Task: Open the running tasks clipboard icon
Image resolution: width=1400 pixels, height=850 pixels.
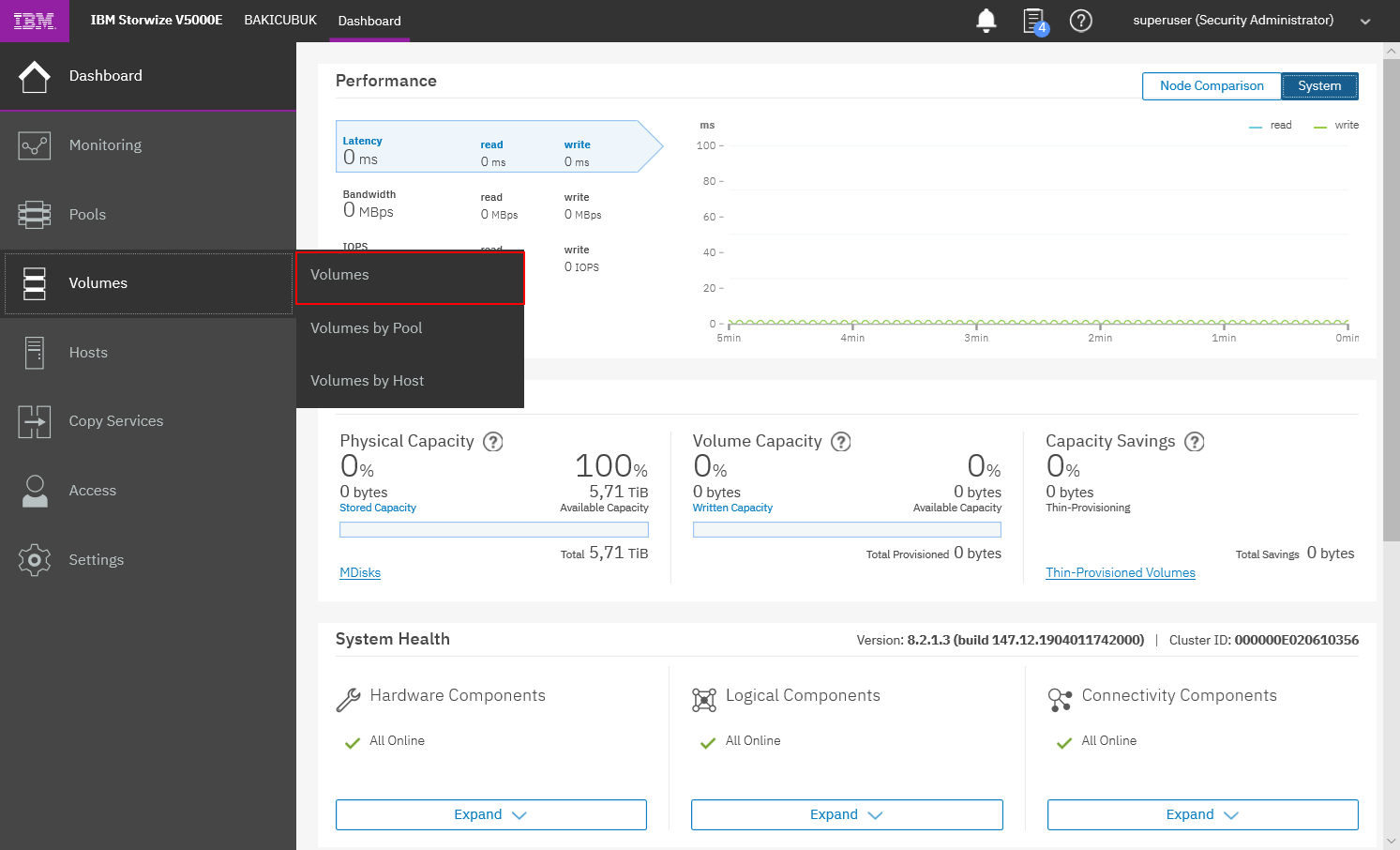Action: (1034, 21)
